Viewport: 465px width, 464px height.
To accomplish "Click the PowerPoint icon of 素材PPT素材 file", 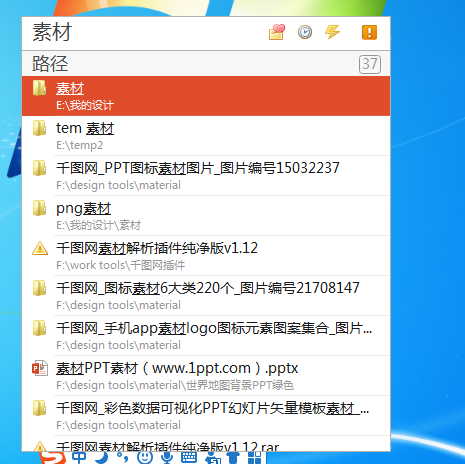I will [x=40, y=368].
